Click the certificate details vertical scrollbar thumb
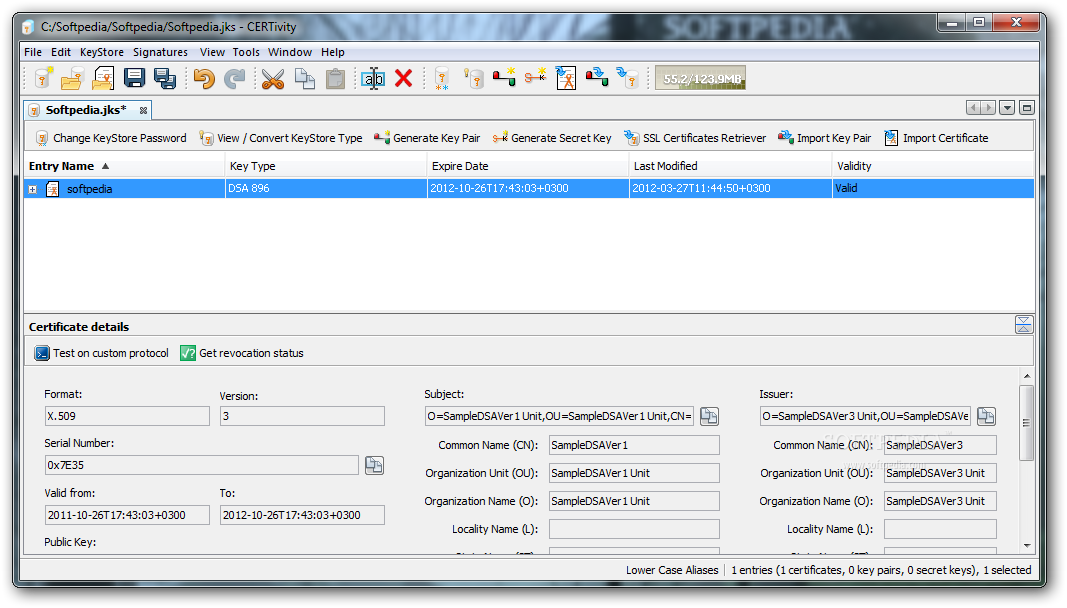Screen dimensions: 1067x608 [x=1026, y=423]
